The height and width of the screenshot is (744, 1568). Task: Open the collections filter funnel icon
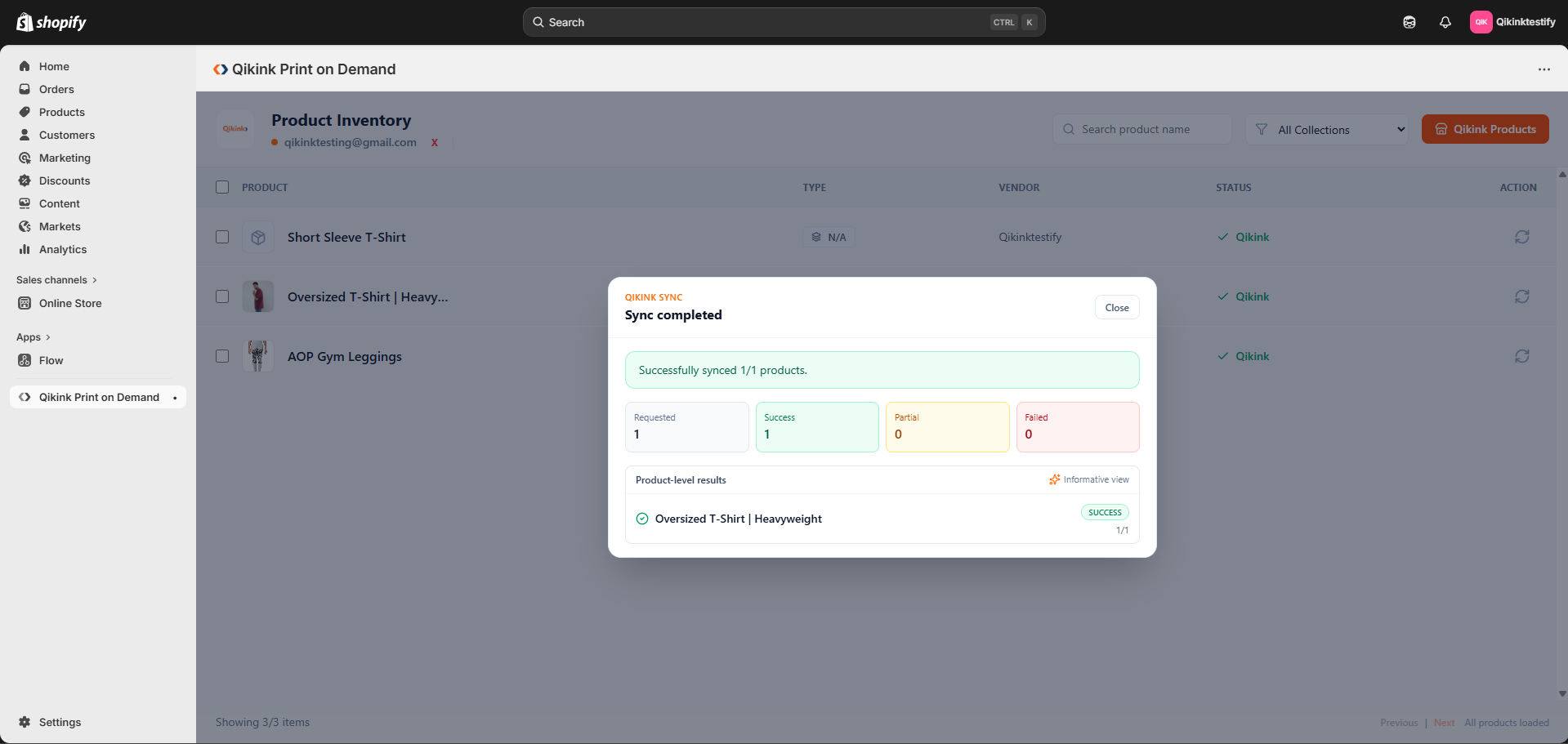point(1262,129)
